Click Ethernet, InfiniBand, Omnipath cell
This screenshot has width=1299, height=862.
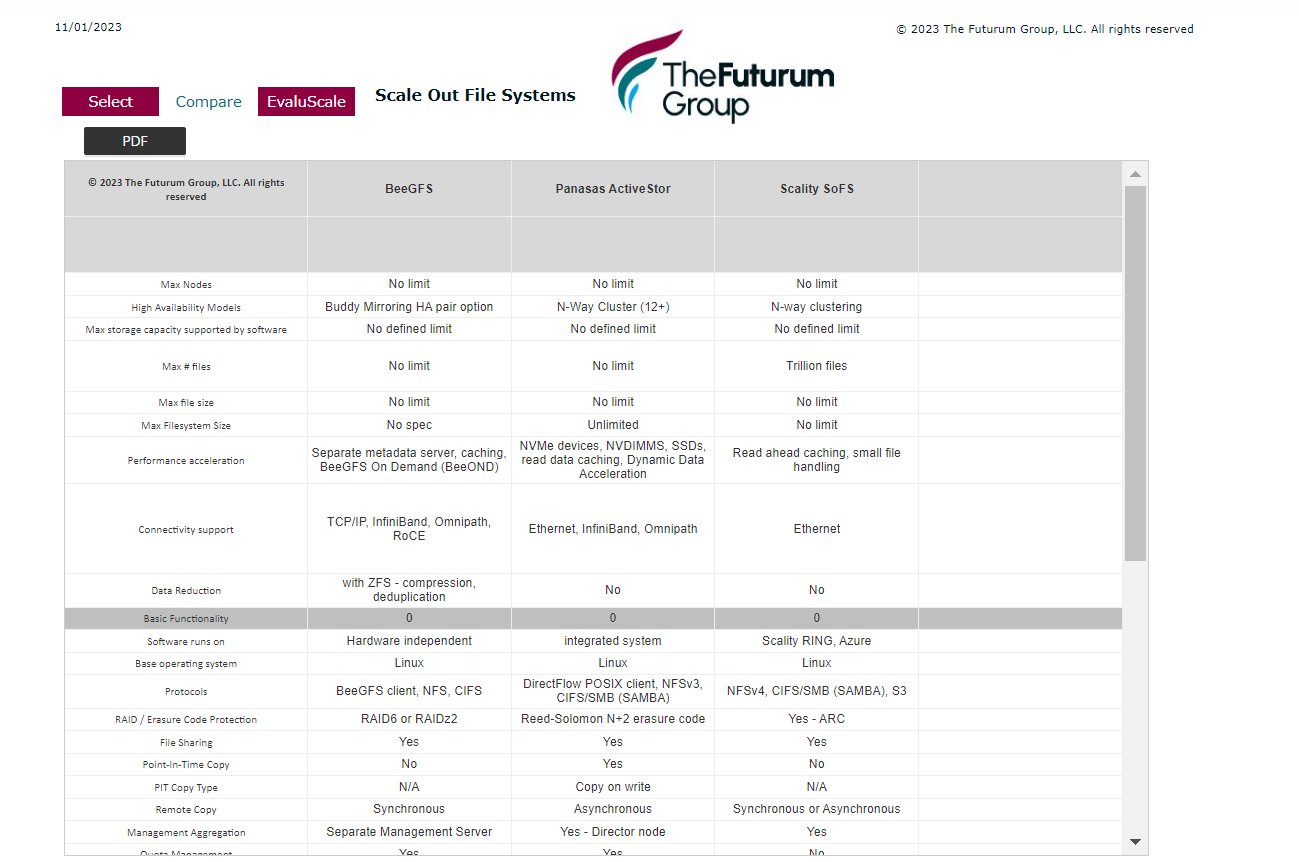click(613, 529)
